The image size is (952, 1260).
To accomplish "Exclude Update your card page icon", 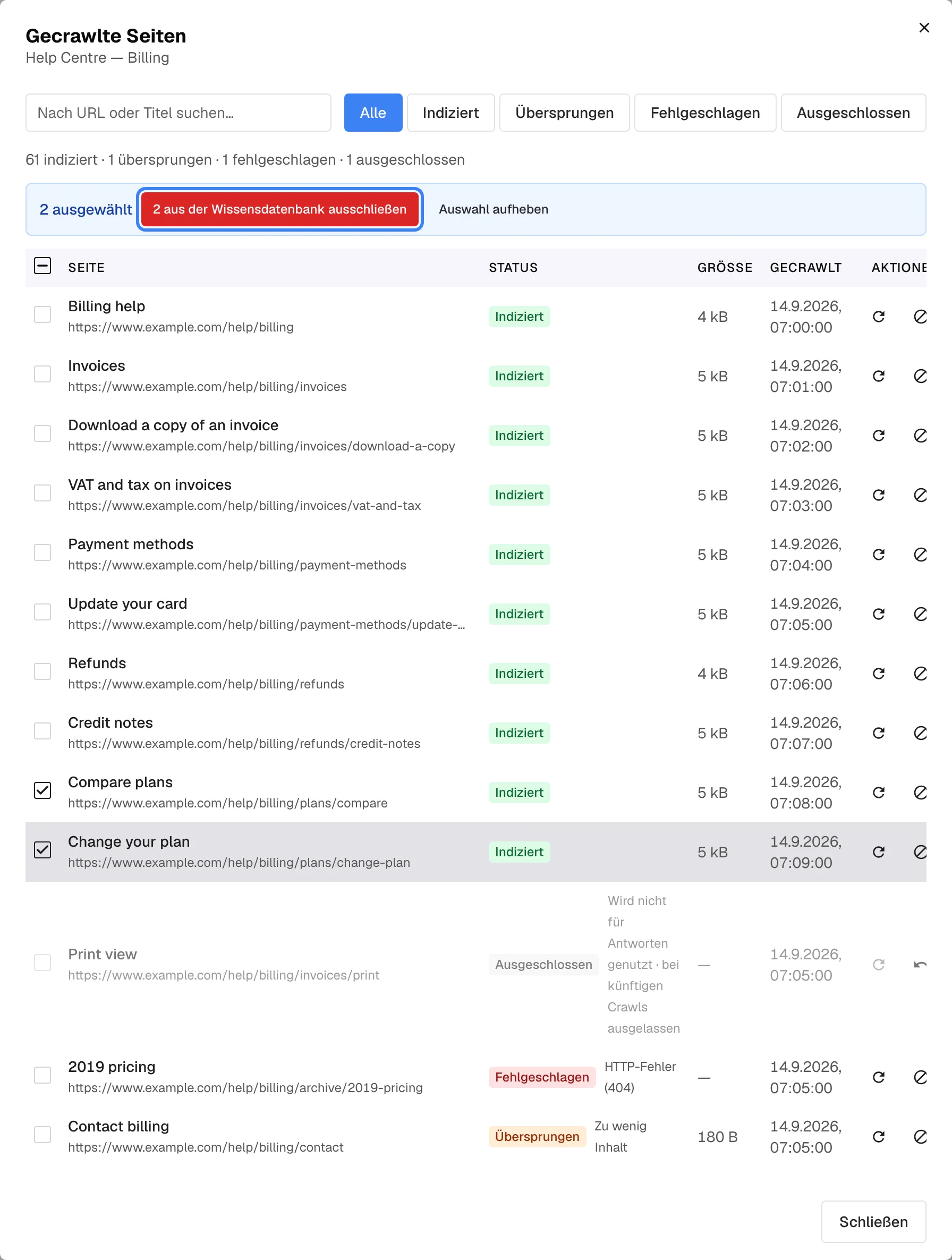I will click(x=920, y=614).
